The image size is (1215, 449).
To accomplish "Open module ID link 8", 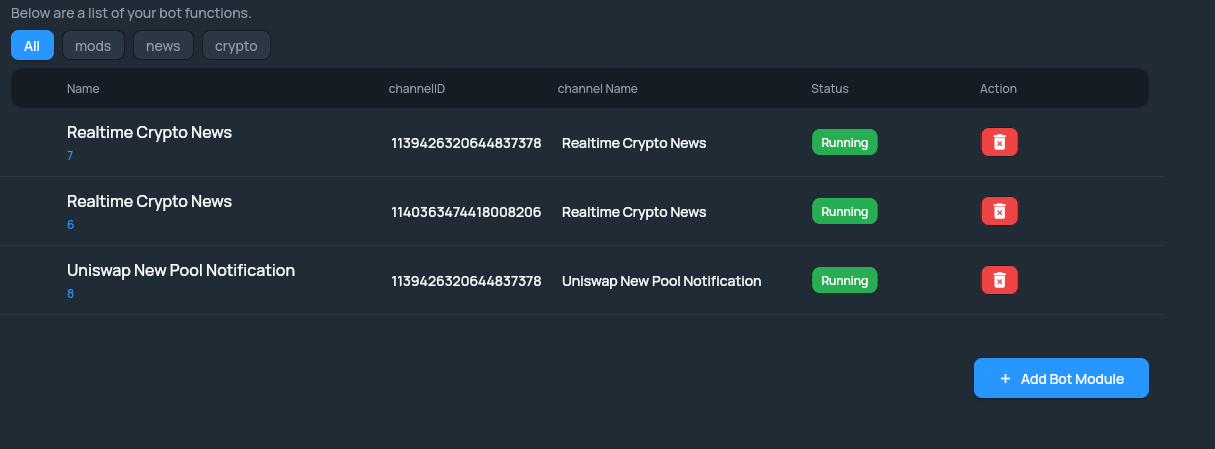I will pyautogui.click(x=70, y=294).
